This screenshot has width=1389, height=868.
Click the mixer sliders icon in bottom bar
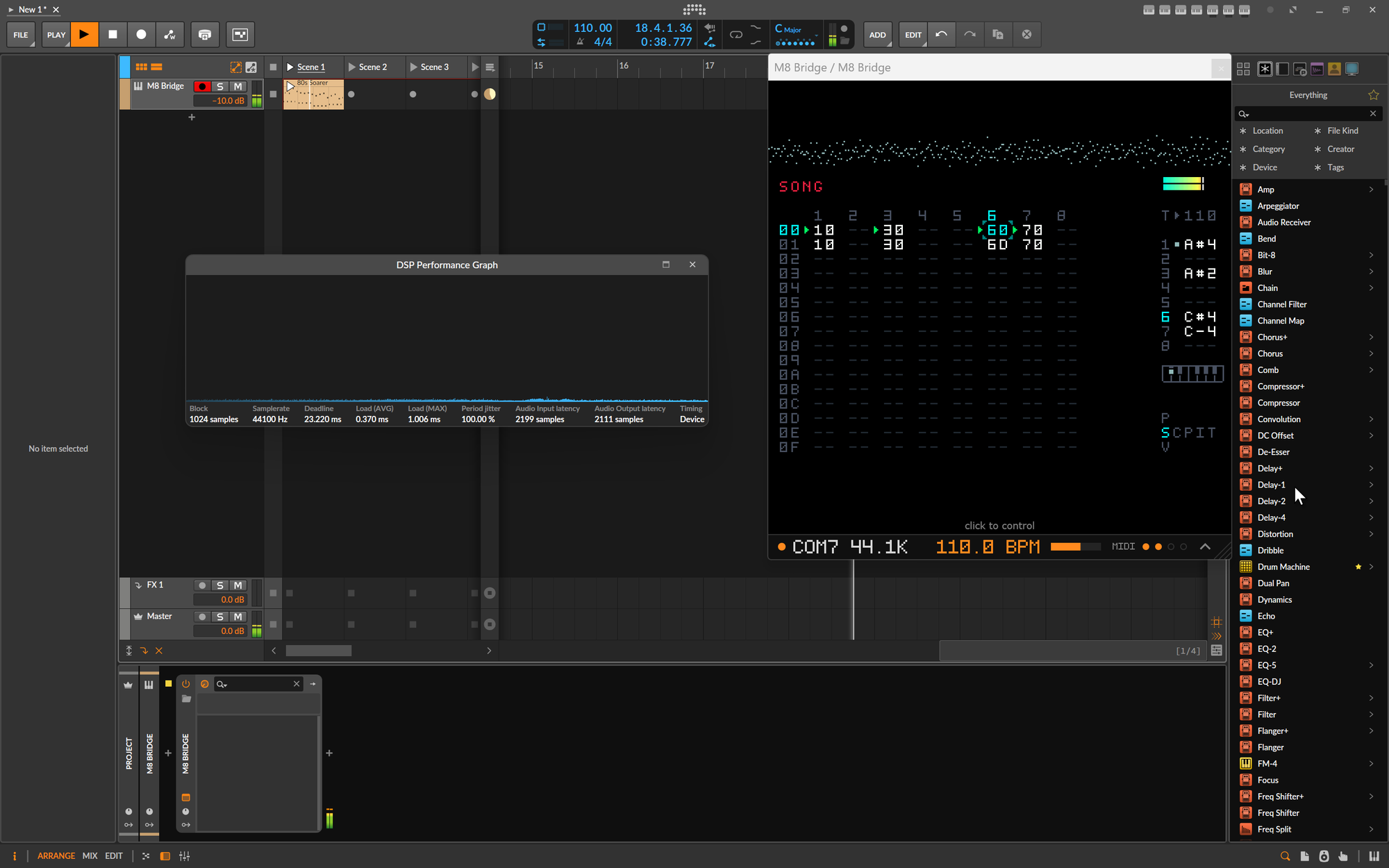coord(184,856)
